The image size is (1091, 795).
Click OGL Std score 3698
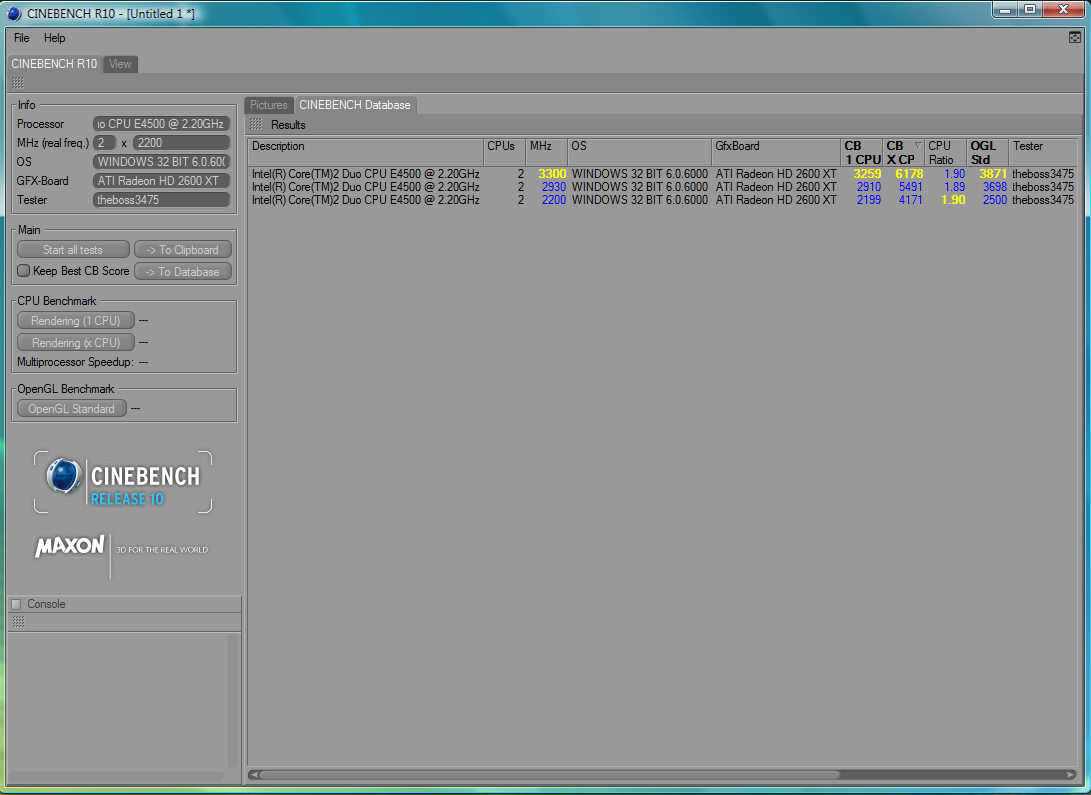click(994, 187)
